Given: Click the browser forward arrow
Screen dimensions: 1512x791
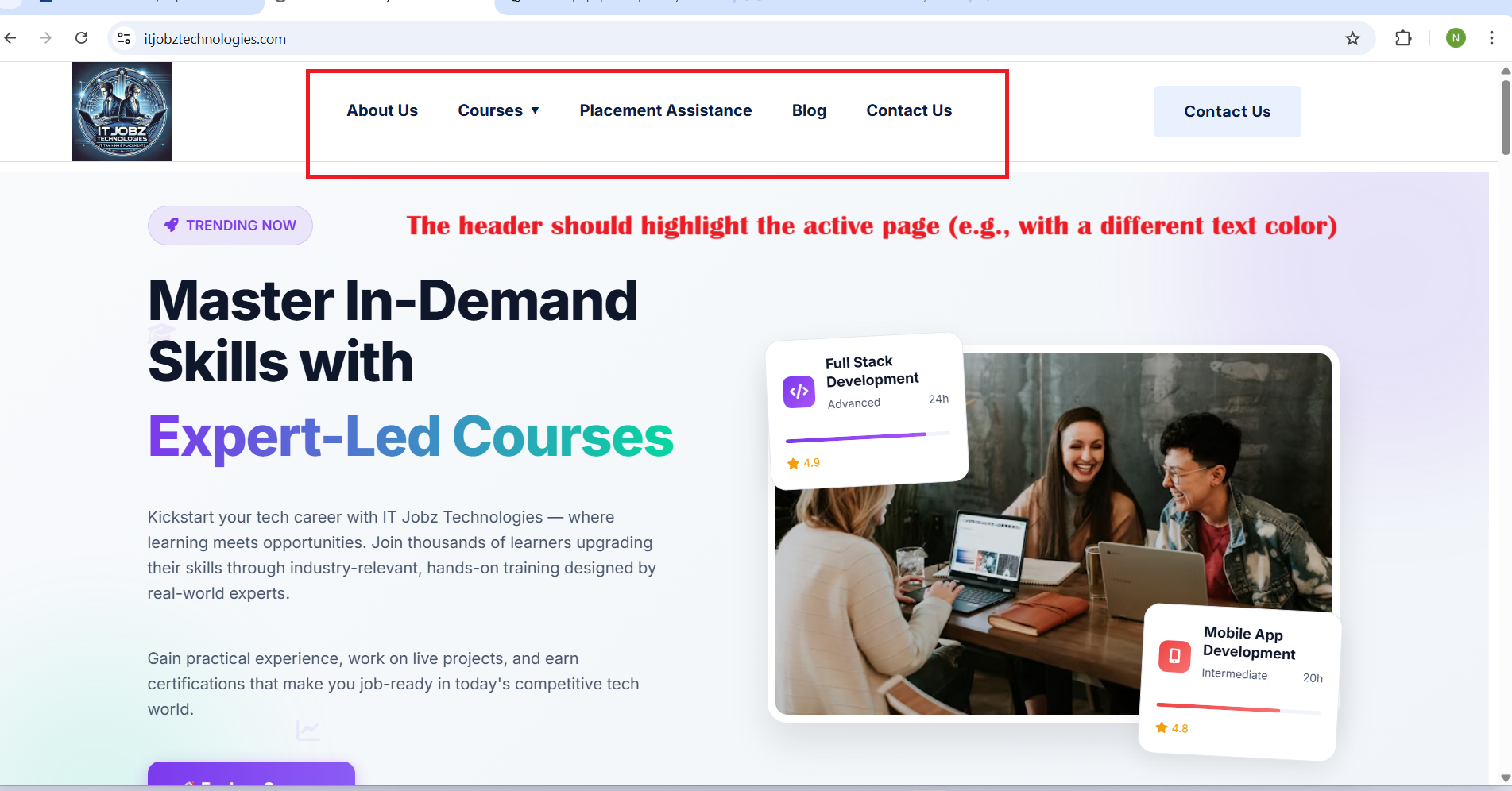Looking at the screenshot, I should coord(45,38).
